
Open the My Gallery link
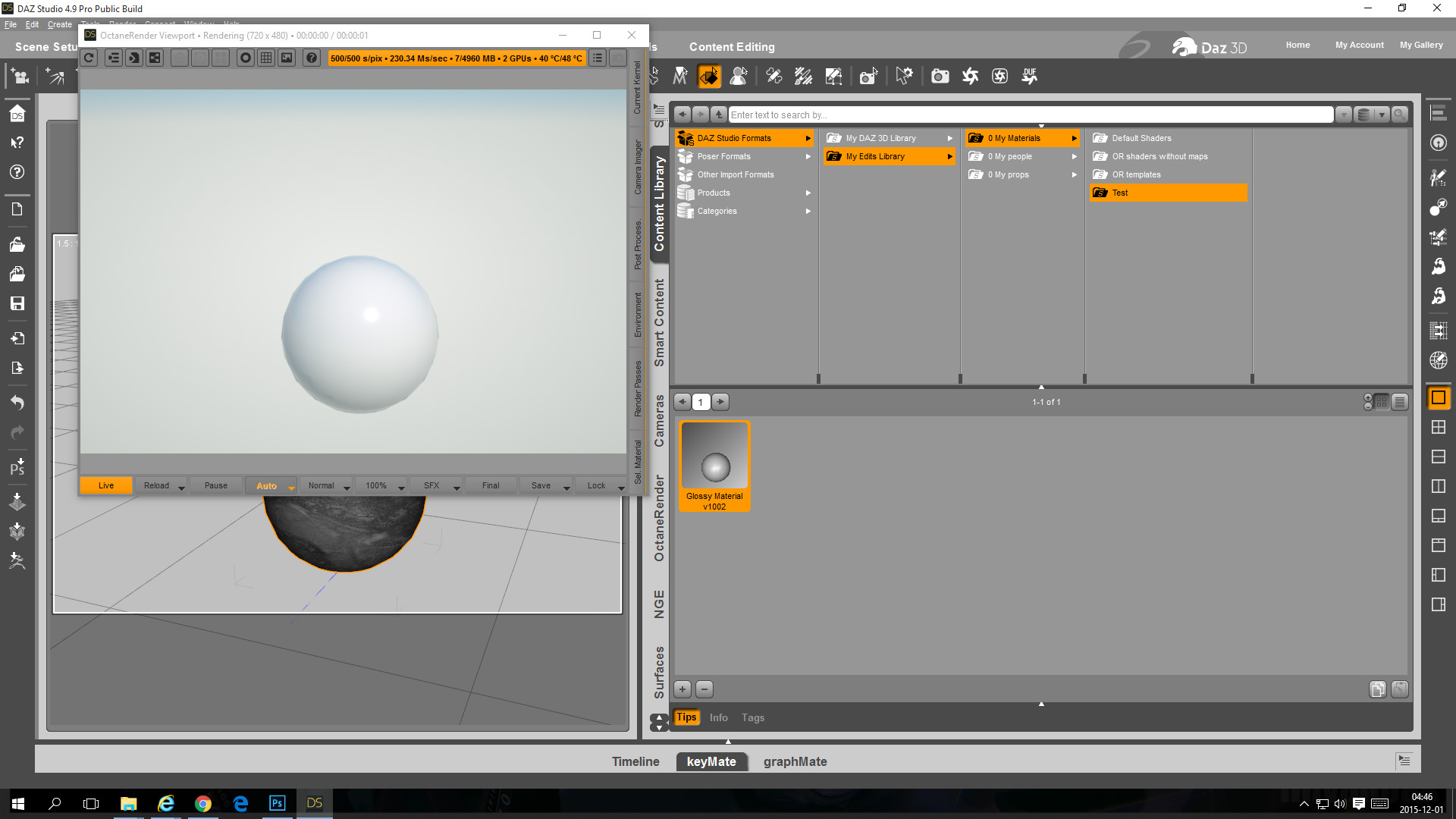pos(1420,45)
